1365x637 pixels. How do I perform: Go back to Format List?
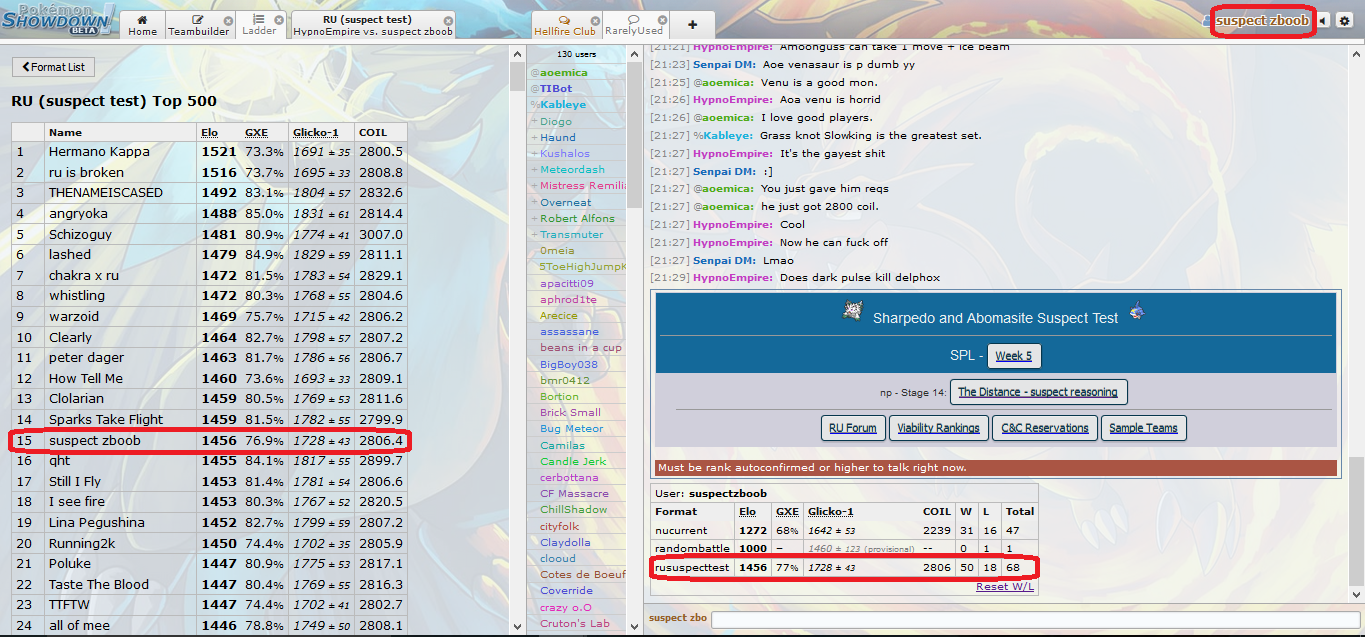click(x=53, y=67)
